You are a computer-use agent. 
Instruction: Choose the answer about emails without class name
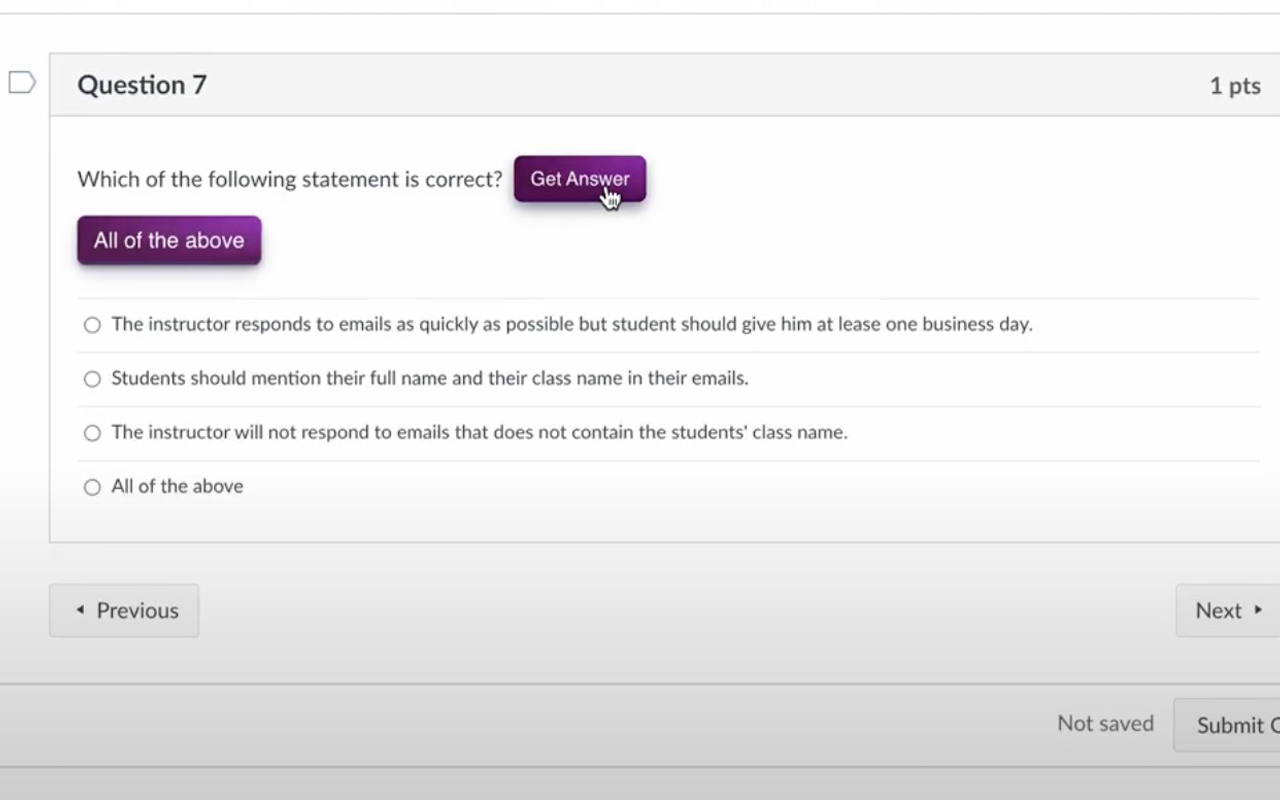click(91, 432)
